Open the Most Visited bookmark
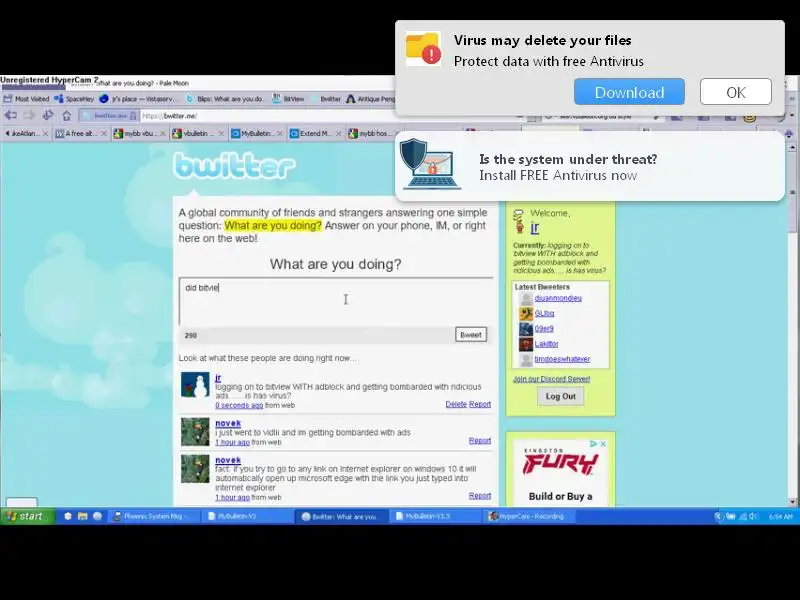The image size is (800, 600). (x=27, y=99)
